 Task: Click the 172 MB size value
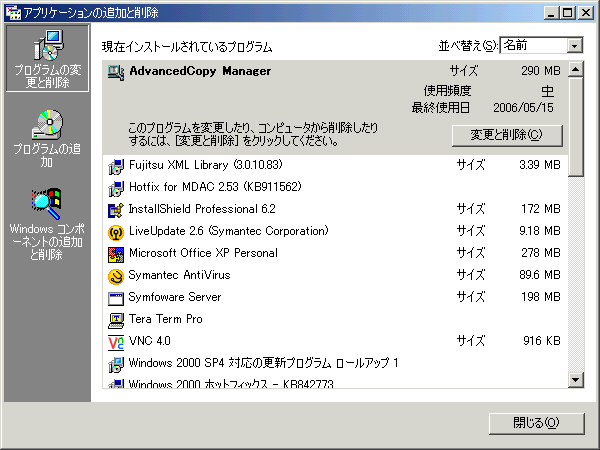[541, 209]
